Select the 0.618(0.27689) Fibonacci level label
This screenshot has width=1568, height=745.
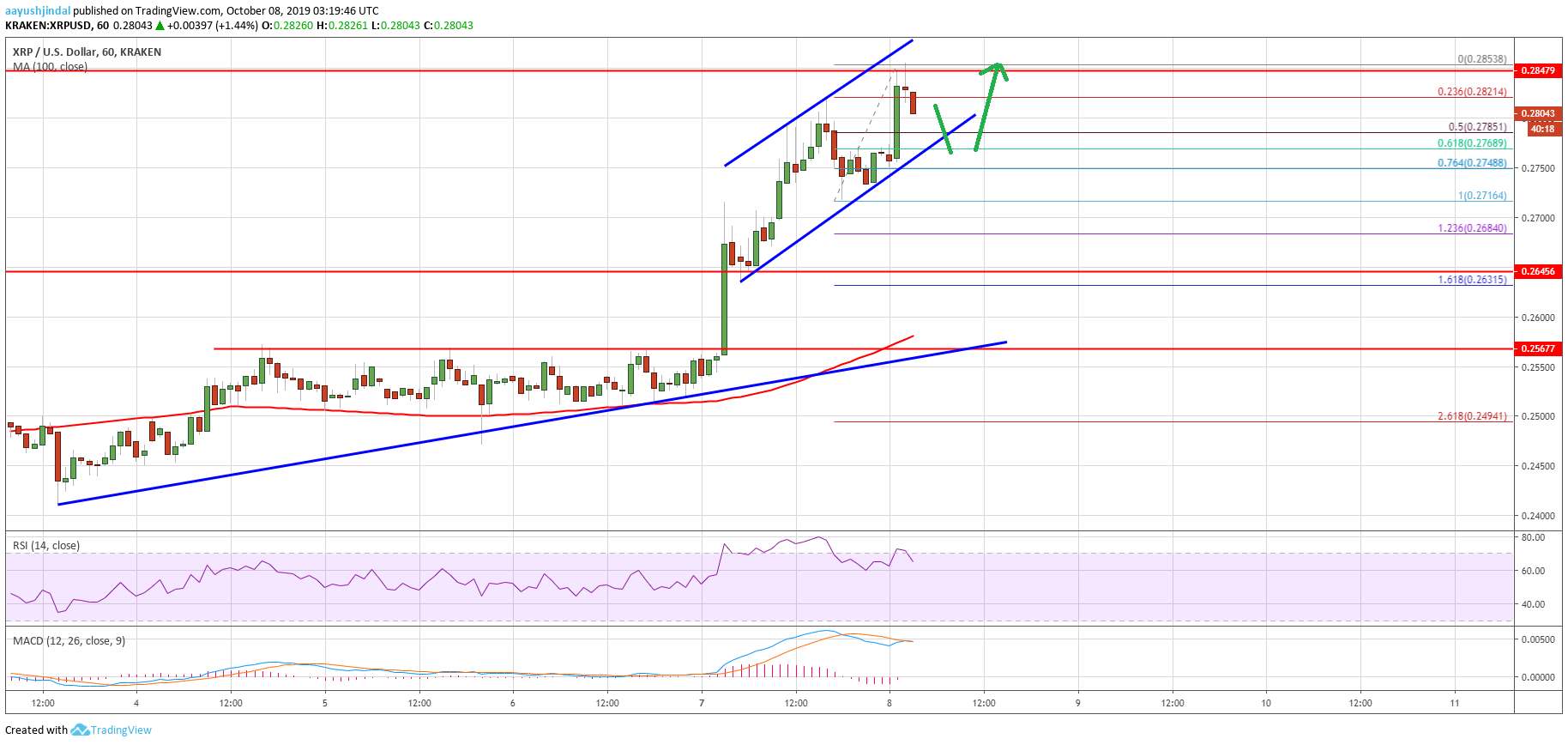pyautogui.click(x=1472, y=143)
